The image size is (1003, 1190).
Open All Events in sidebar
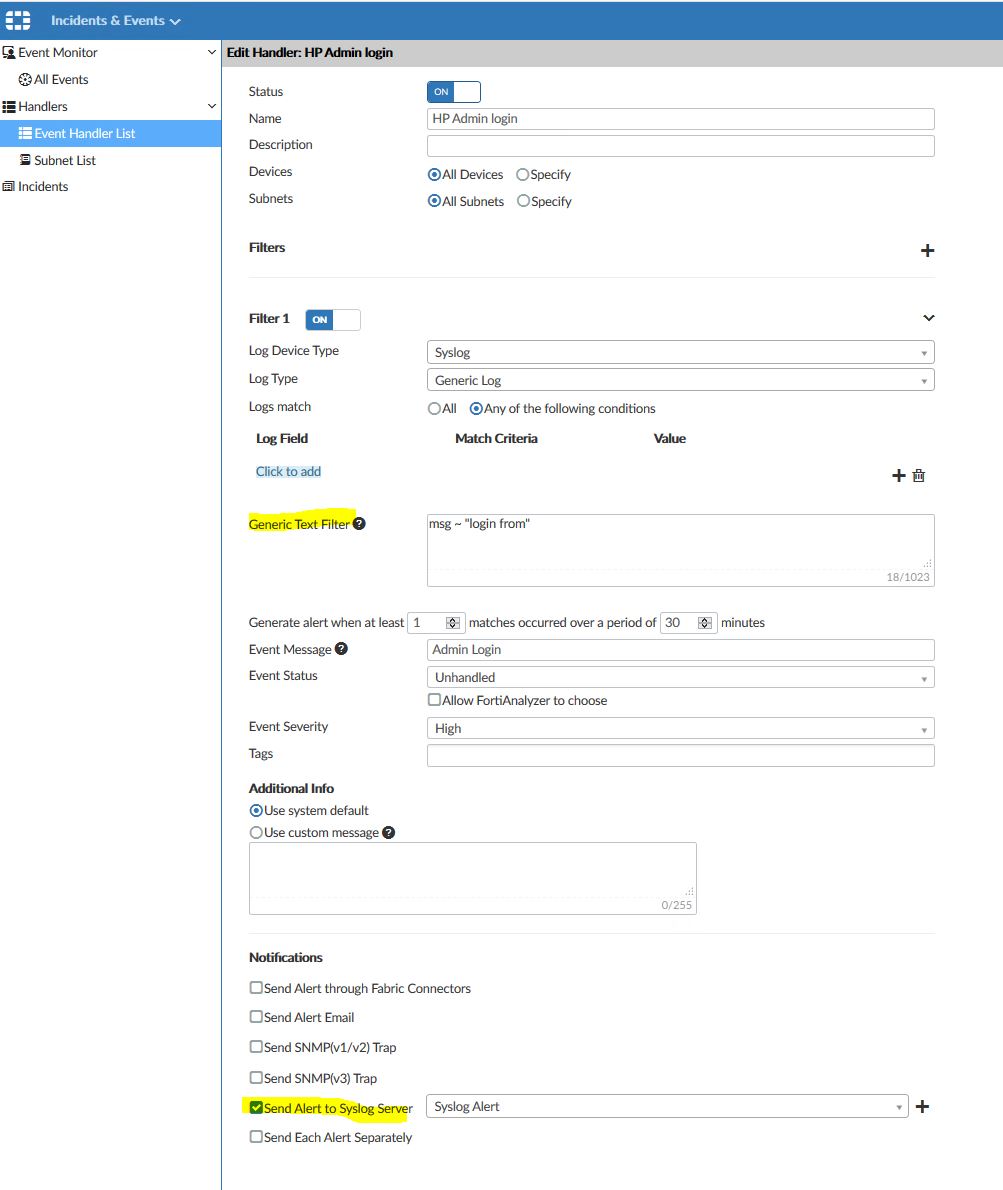point(61,80)
